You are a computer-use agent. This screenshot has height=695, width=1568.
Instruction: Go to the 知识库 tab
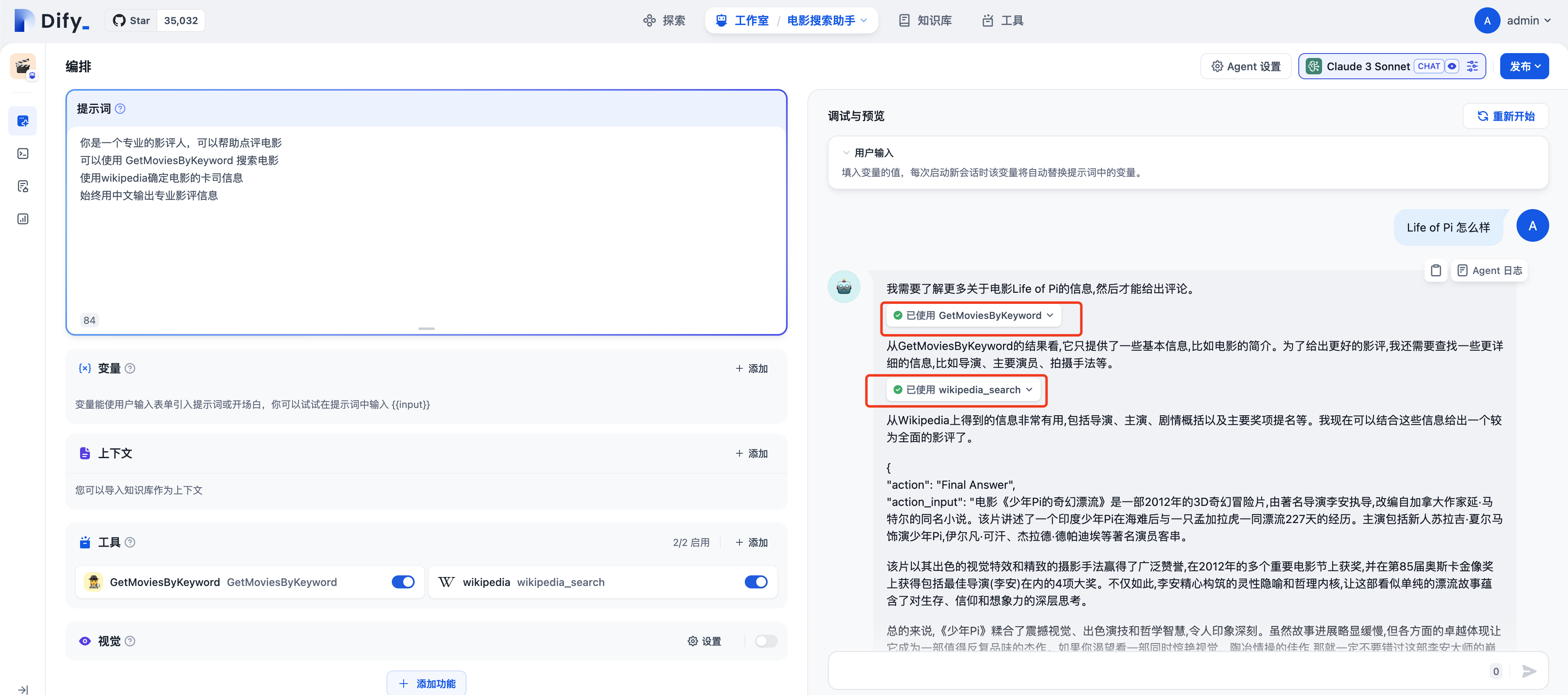925,21
